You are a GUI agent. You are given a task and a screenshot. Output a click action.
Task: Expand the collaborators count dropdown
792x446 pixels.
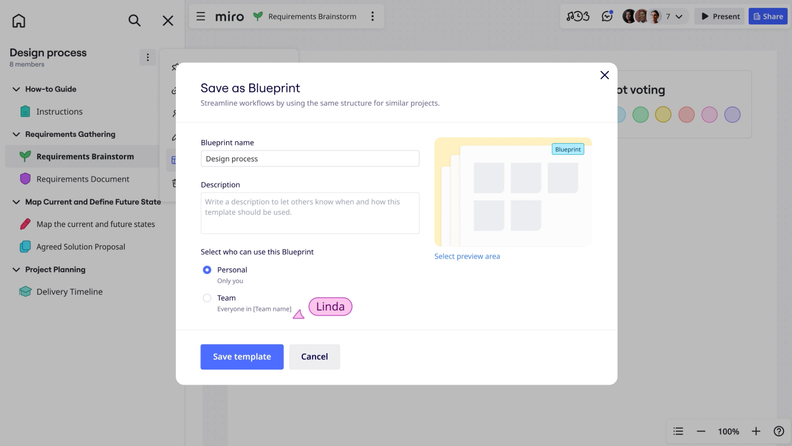click(x=679, y=16)
